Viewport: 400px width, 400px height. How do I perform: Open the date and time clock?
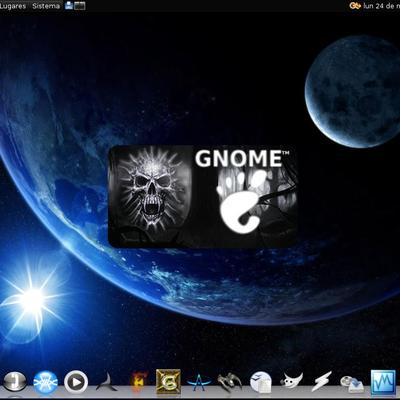click(x=381, y=6)
